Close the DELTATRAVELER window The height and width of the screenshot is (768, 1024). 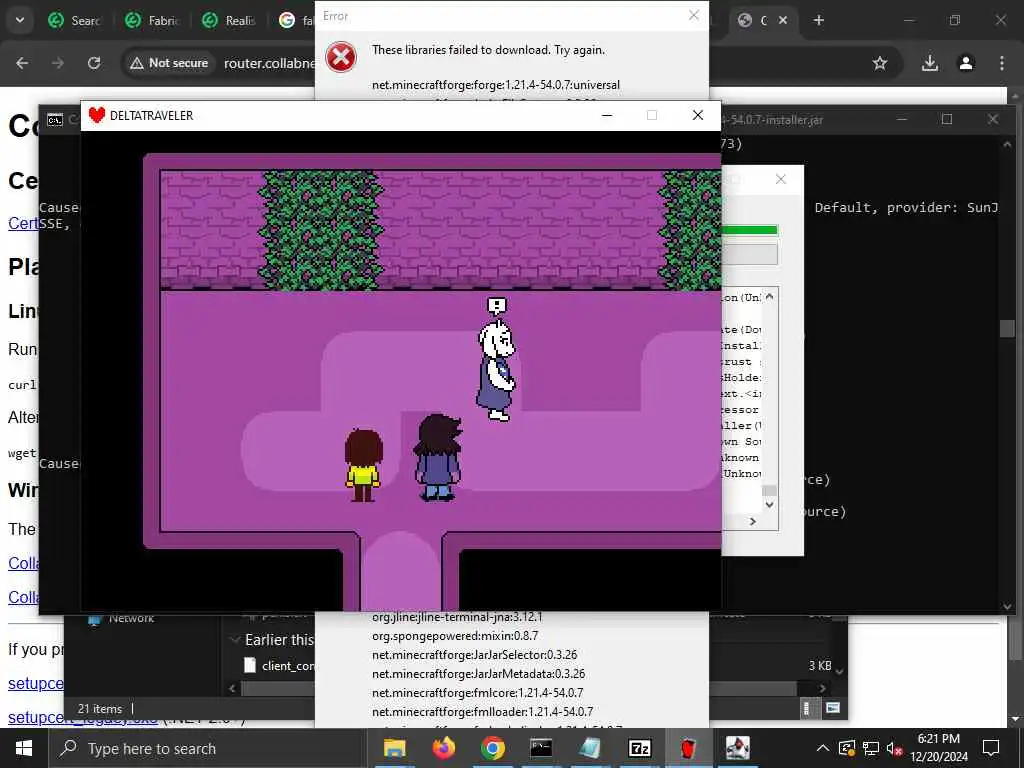tap(697, 116)
